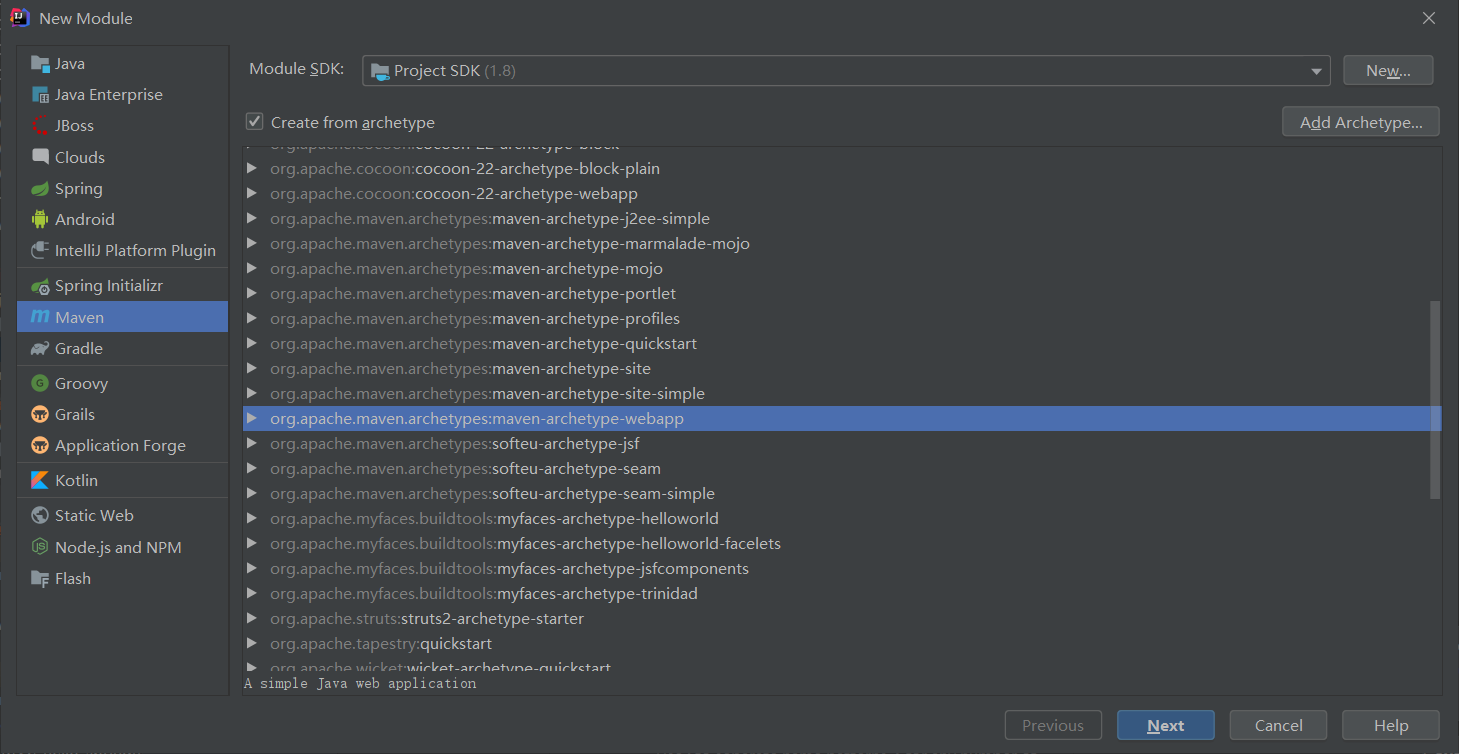Click 'A simple Java web application' description
Image resolution: width=1459 pixels, height=754 pixels.
pos(360,683)
